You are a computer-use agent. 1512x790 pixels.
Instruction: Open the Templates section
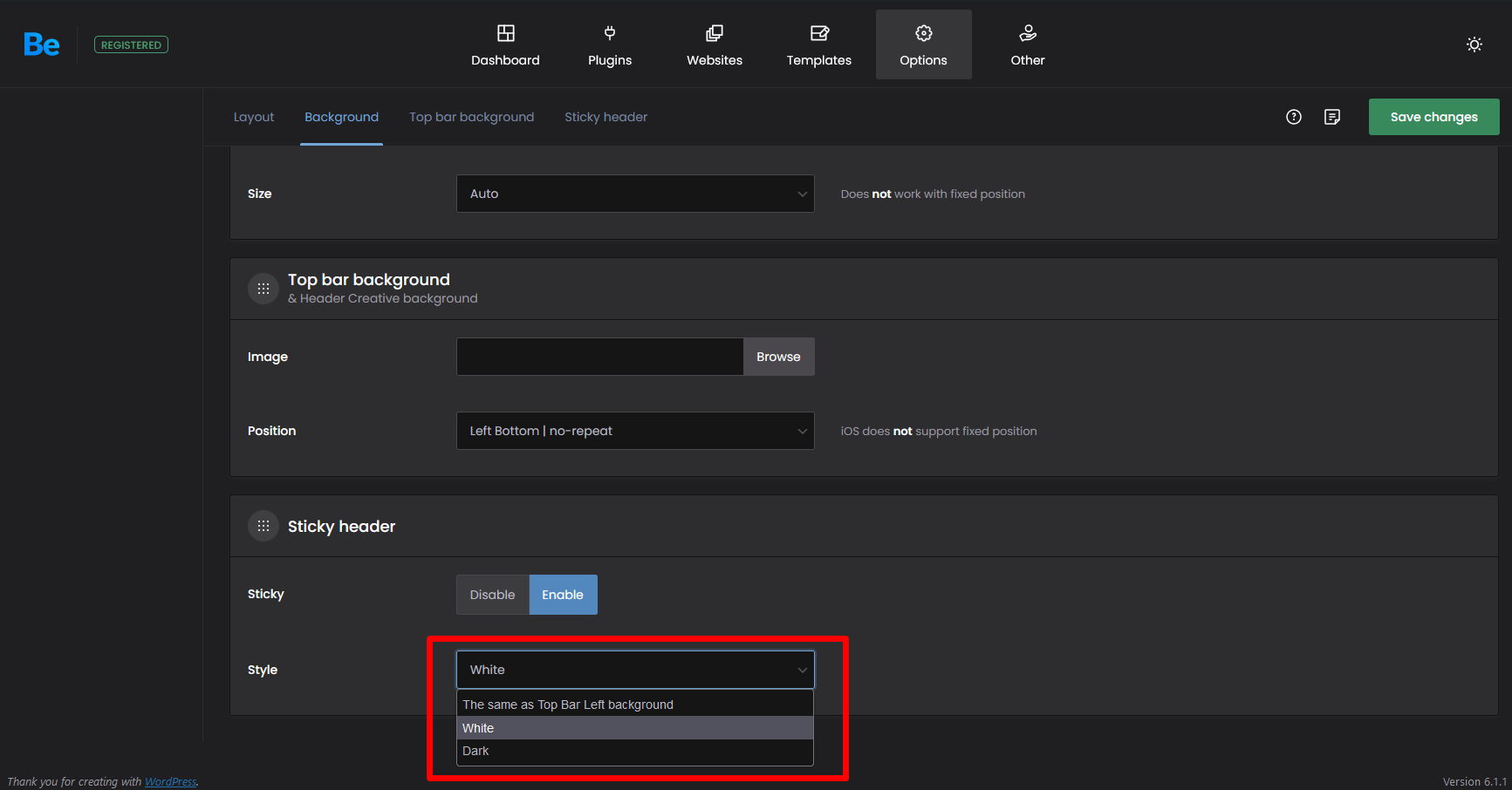(x=819, y=44)
